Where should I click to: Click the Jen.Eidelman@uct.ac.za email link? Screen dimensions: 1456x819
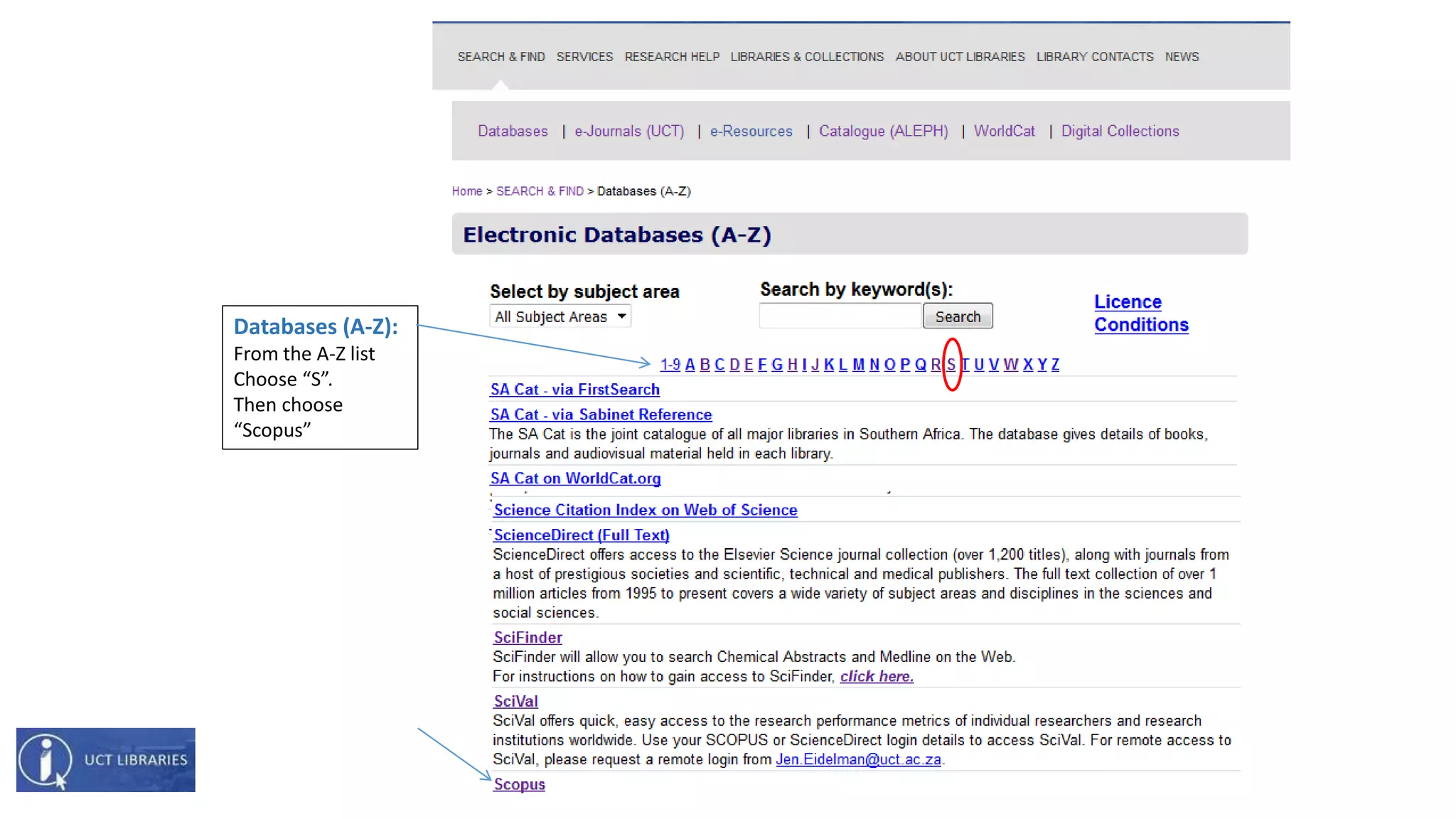pyautogui.click(x=858, y=759)
